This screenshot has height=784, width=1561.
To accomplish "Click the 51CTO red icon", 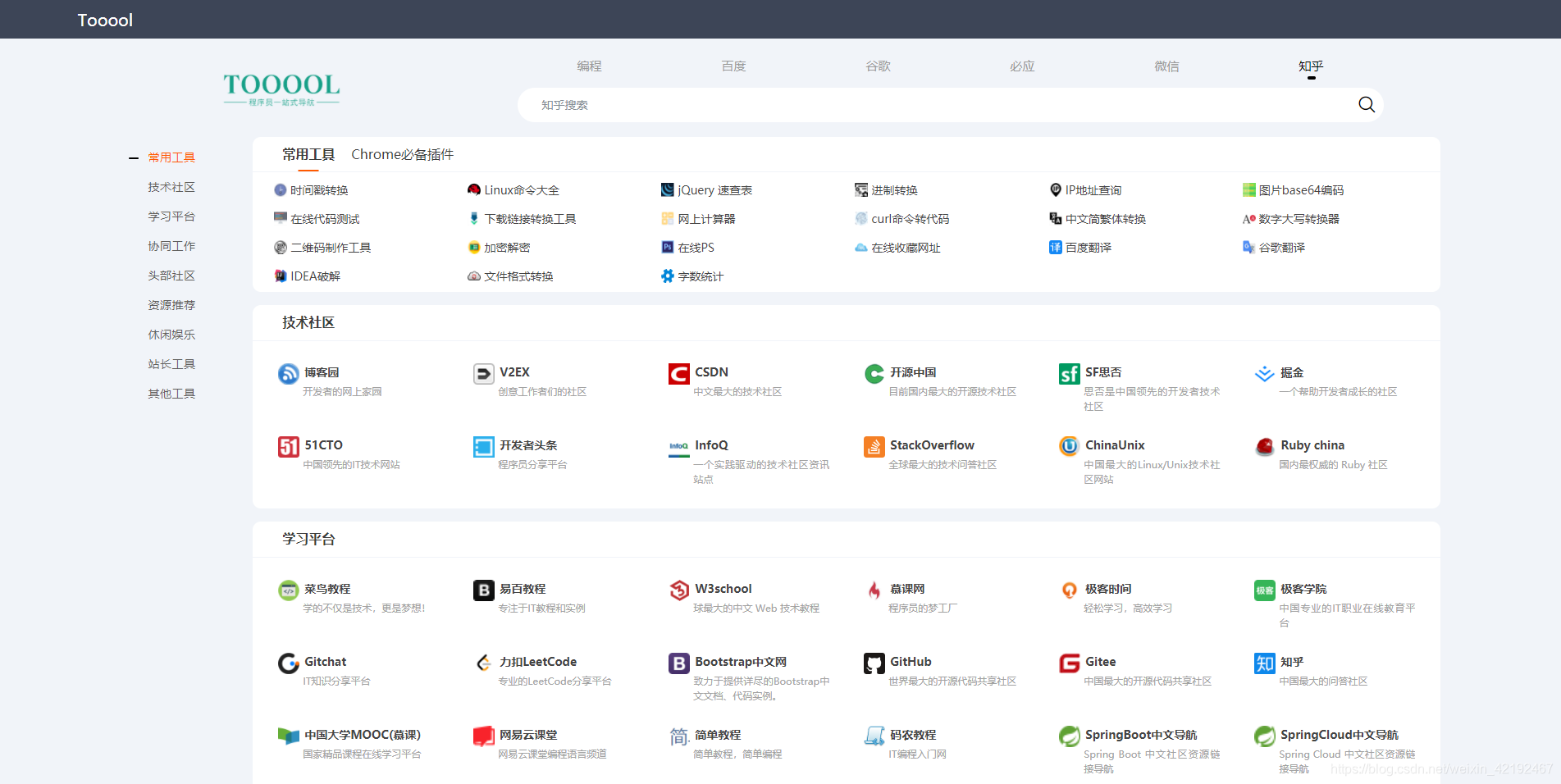I will [x=288, y=447].
